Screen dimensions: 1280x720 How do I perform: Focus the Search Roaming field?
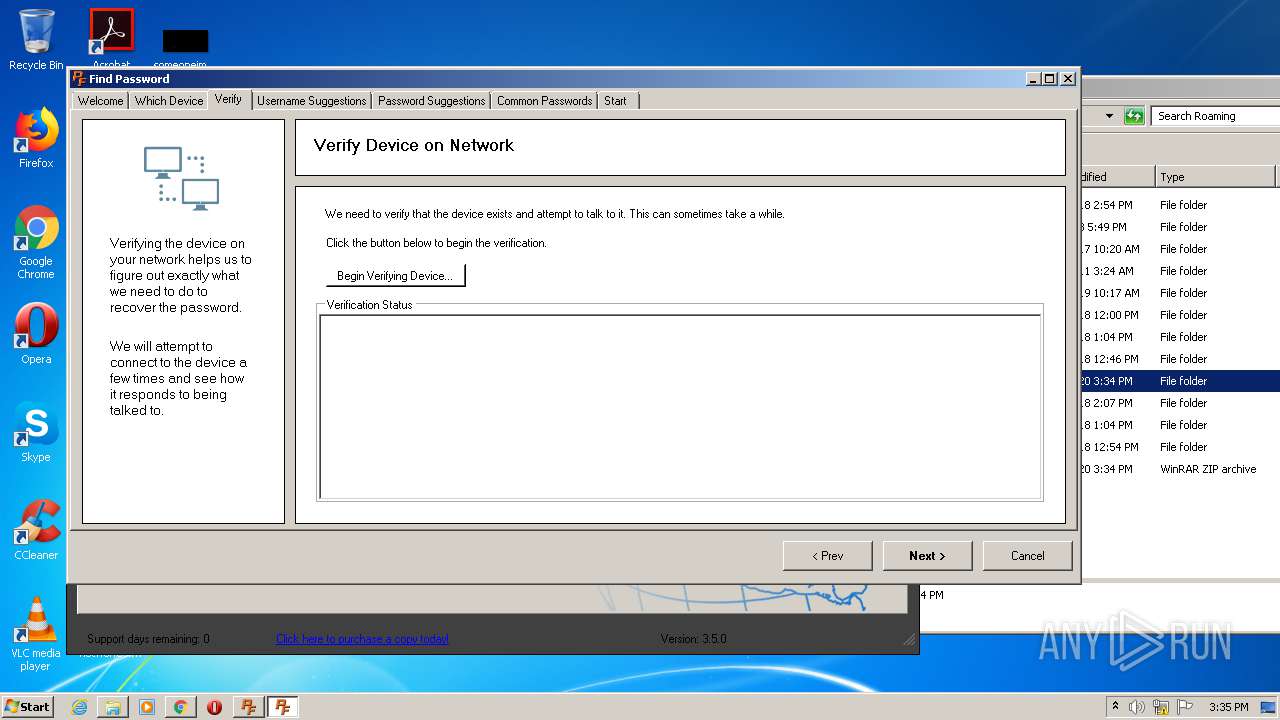(x=1215, y=116)
